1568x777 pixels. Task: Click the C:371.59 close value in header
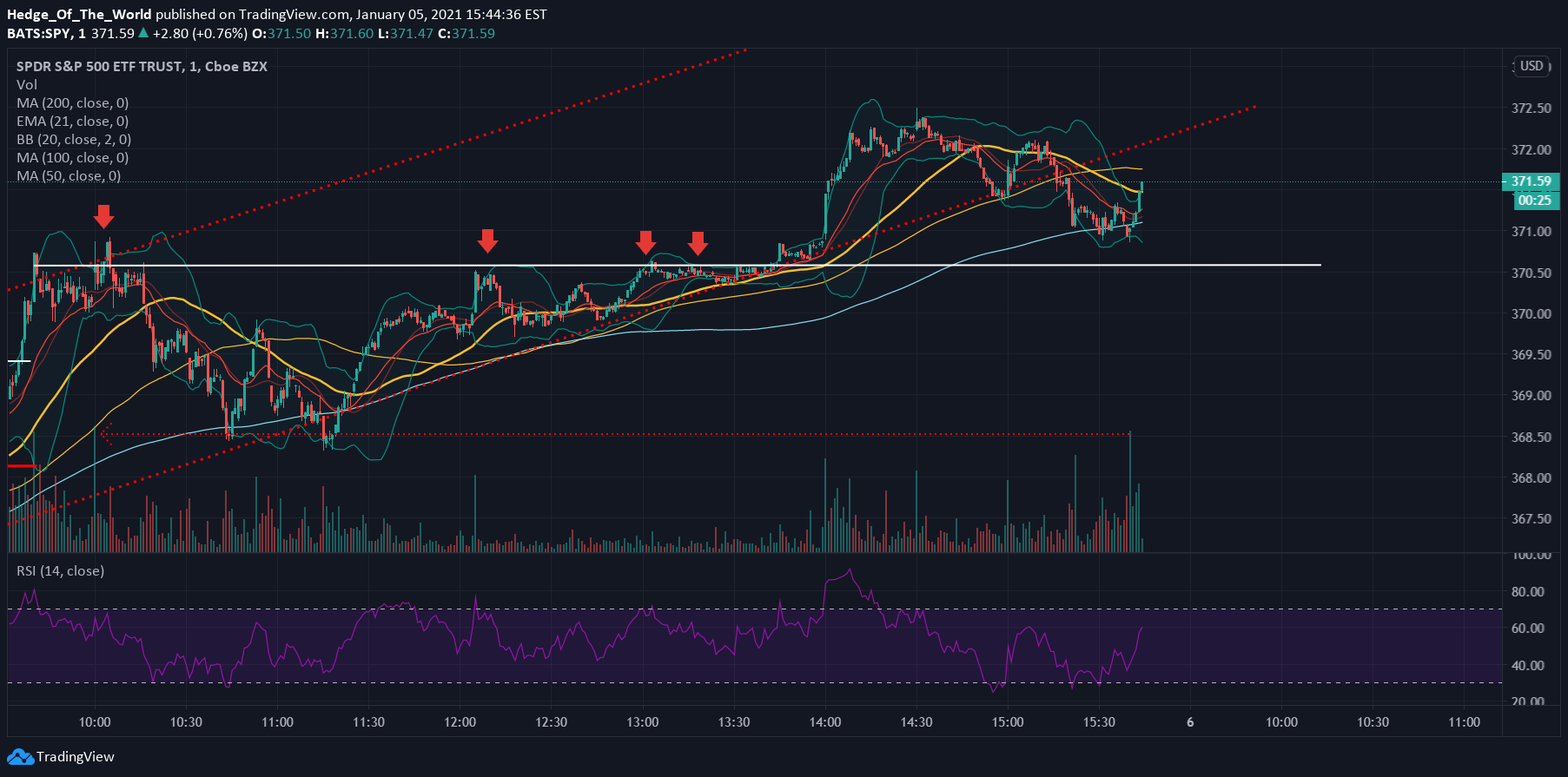pos(466,34)
